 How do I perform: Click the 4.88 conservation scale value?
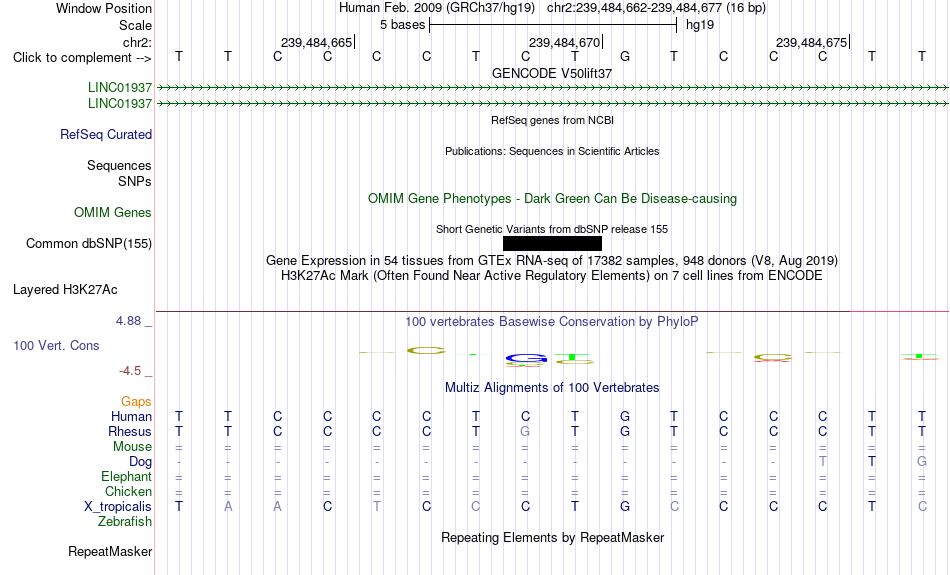click(x=128, y=321)
